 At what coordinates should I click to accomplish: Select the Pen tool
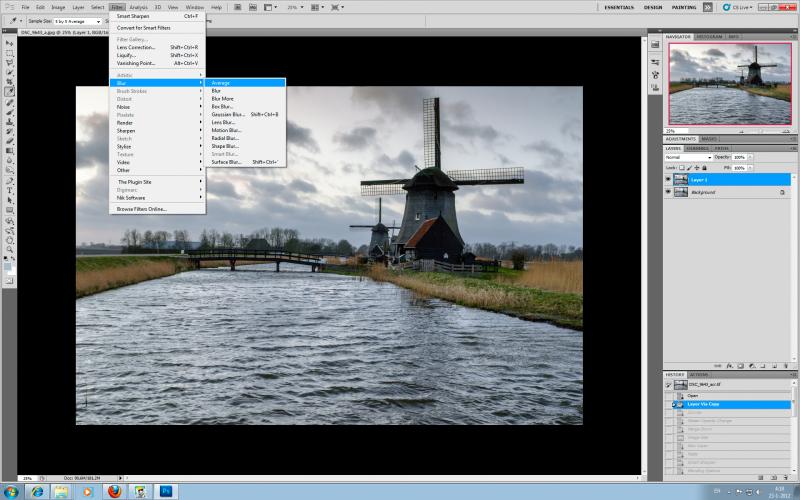tap(9, 181)
